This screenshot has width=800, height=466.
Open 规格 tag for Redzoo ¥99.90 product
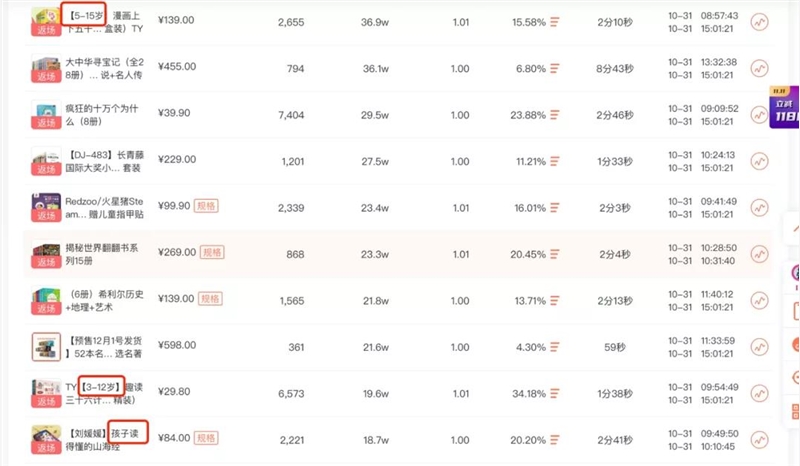coord(206,206)
